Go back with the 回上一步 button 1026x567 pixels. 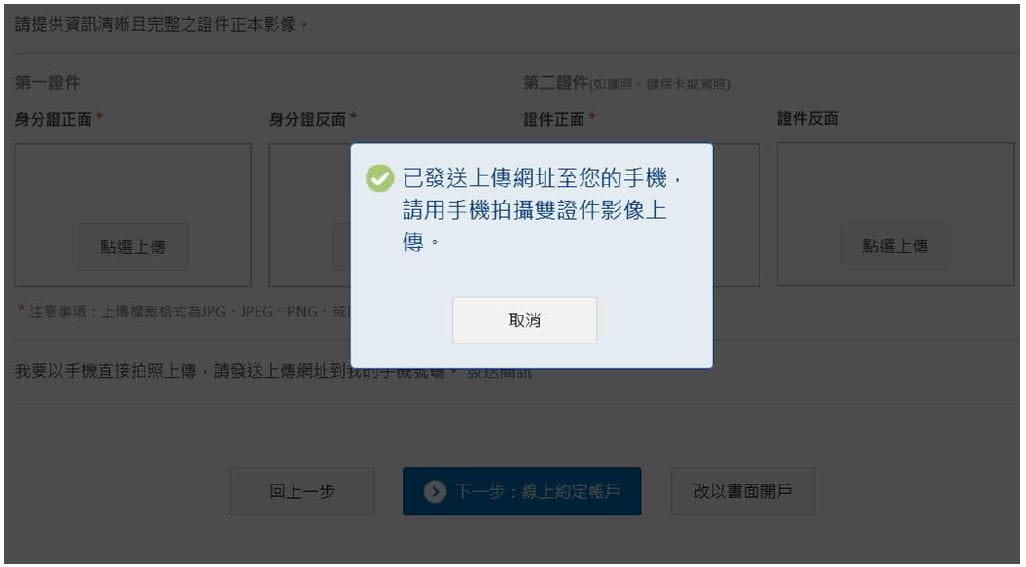click(x=302, y=491)
